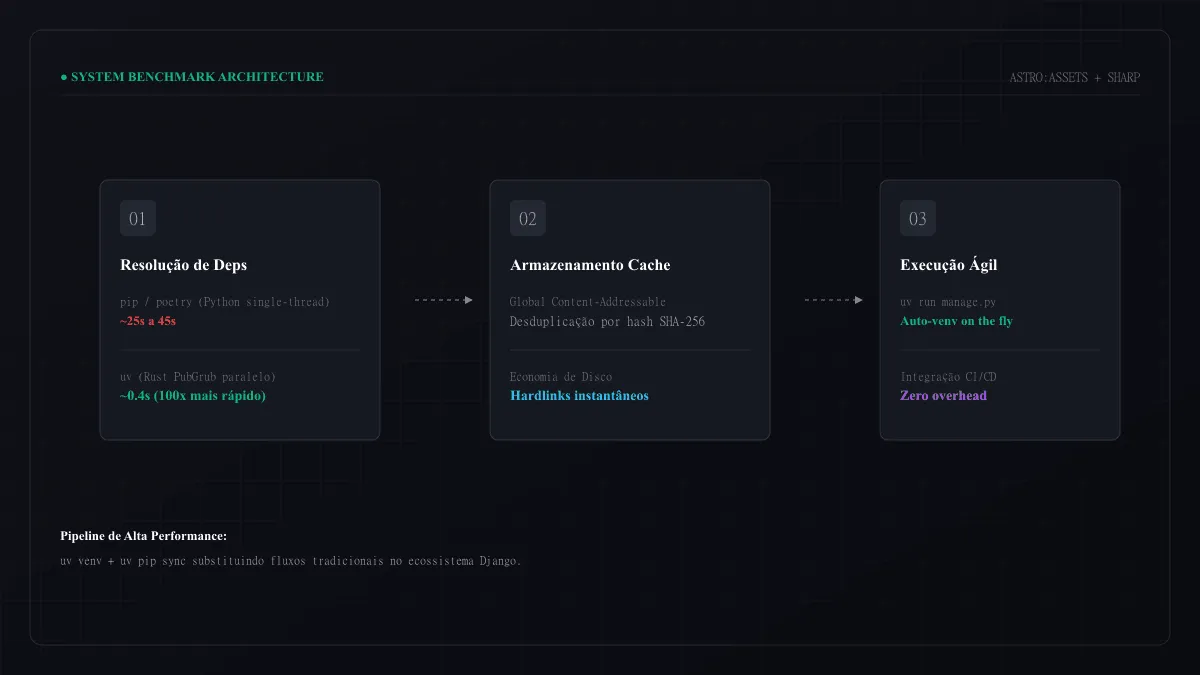Click the dashed arrow between cards 02 and 03

pyautogui.click(x=834, y=299)
